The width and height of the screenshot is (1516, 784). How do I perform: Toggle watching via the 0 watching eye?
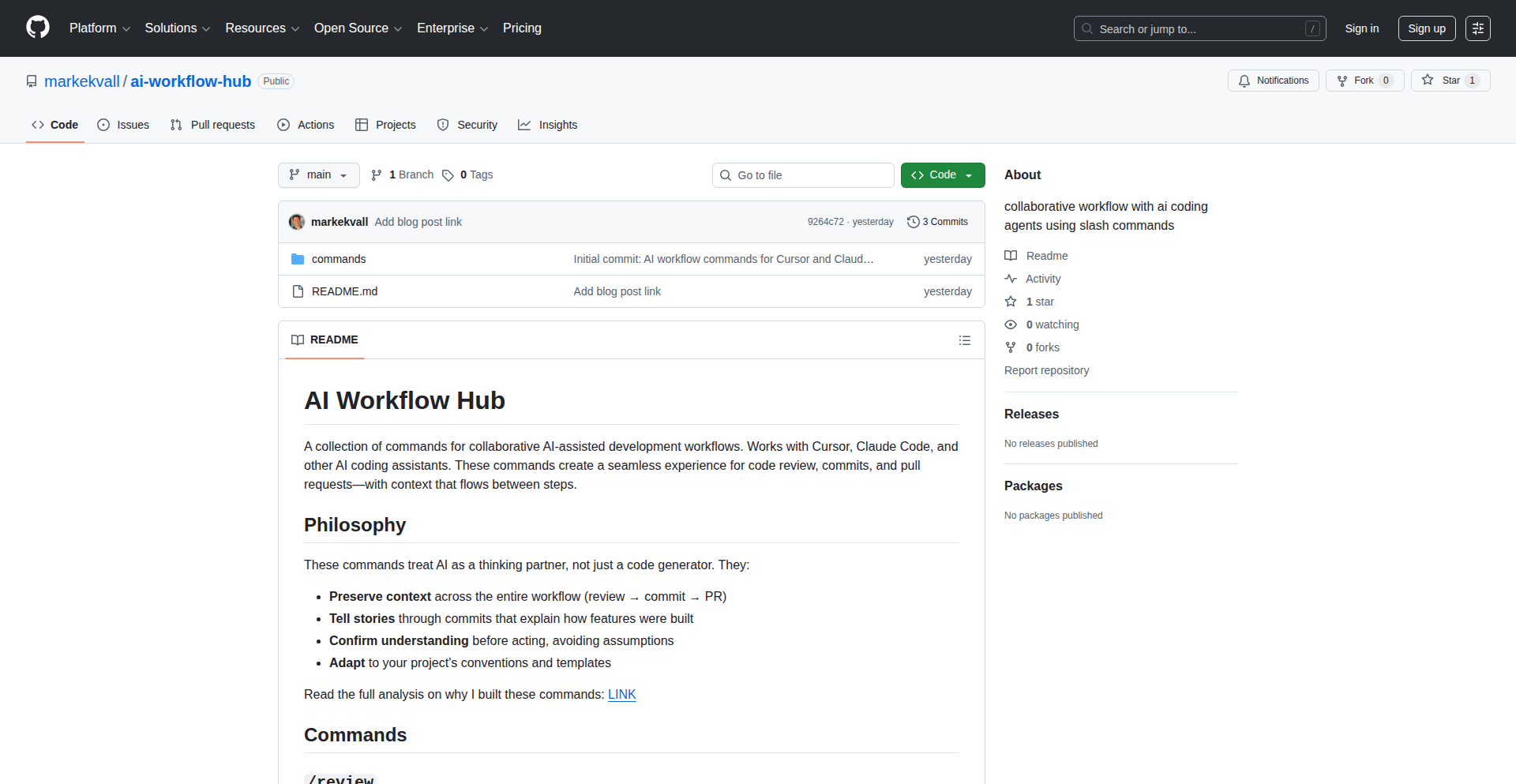(x=1011, y=324)
